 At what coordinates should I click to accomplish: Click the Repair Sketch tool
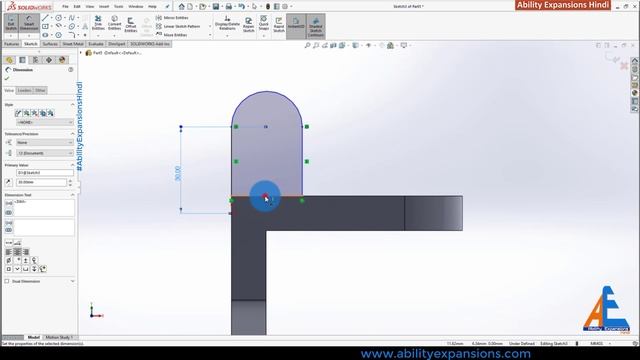[x=249, y=24]
